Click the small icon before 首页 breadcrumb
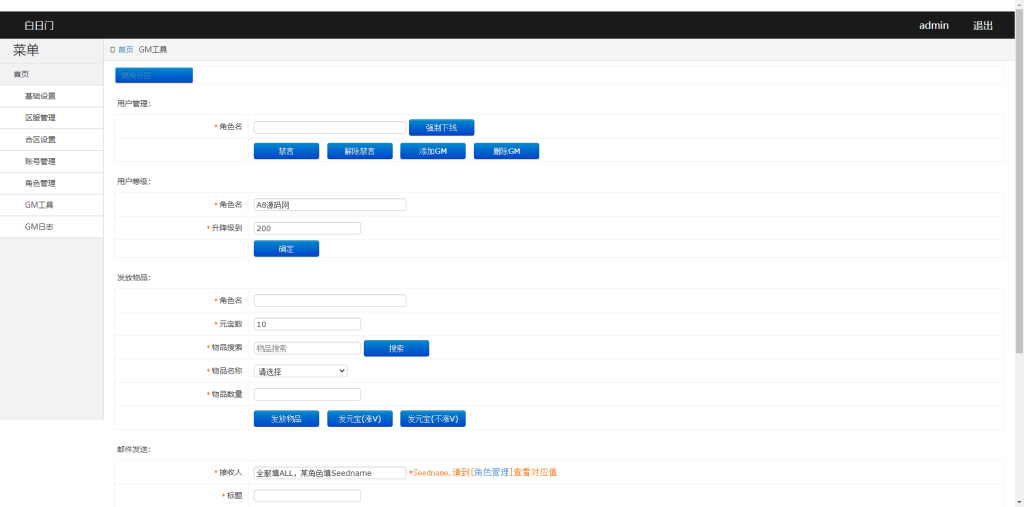Viewport: 1024px width, 507px height. [112, 50]
